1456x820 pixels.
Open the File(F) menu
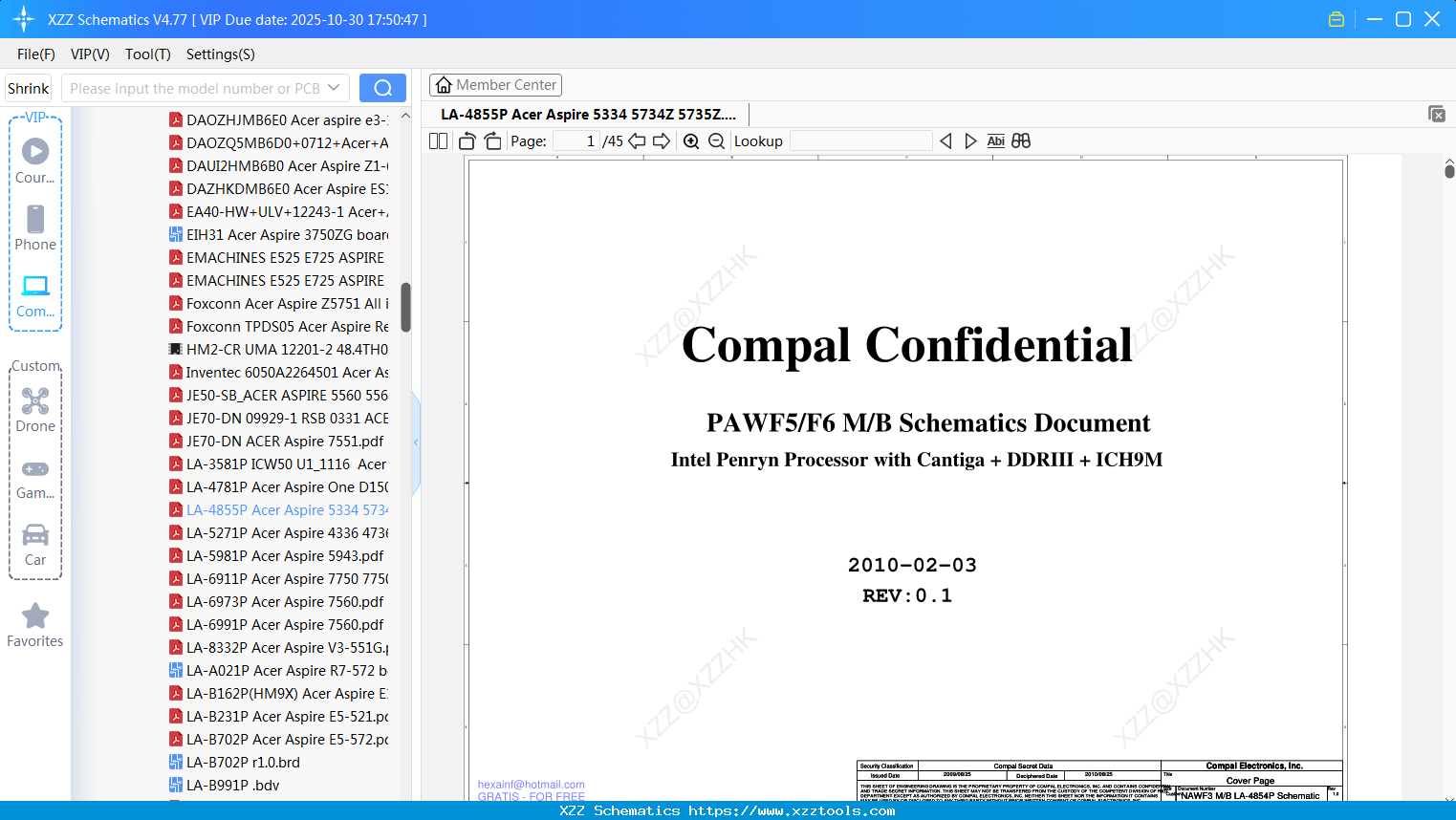[36, 54]
